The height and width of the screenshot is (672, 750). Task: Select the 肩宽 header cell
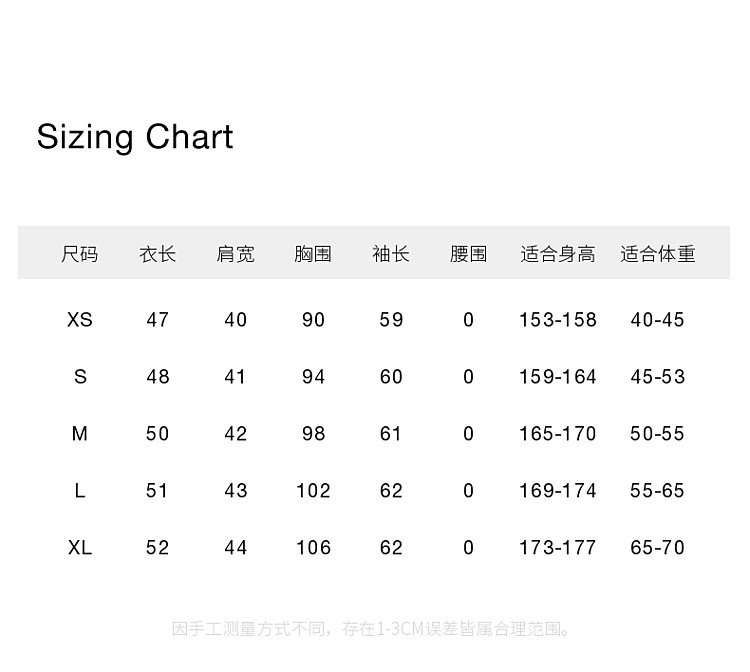pyautogui.click(x=236, y=254)
